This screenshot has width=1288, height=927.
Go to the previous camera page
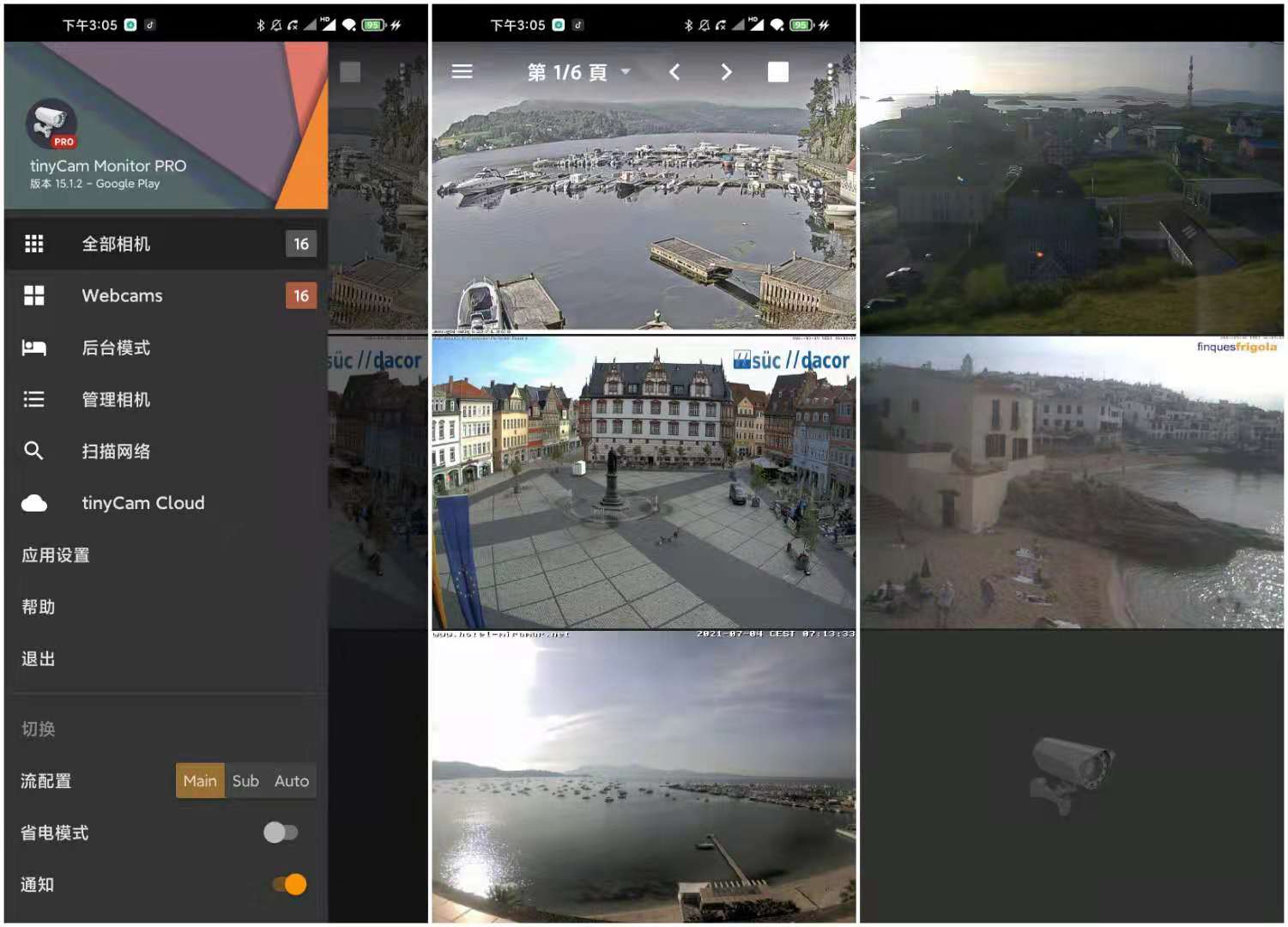click(674, 72)
